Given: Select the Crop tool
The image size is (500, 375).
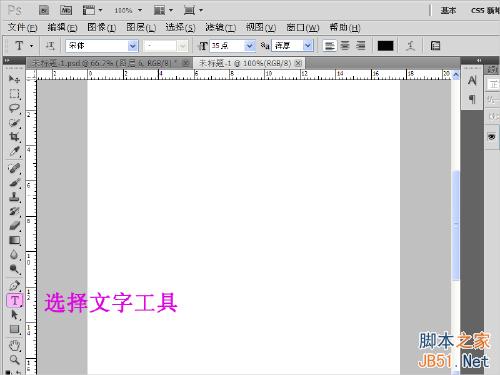Looking at the screenshot, I should (x=14, y=137).
